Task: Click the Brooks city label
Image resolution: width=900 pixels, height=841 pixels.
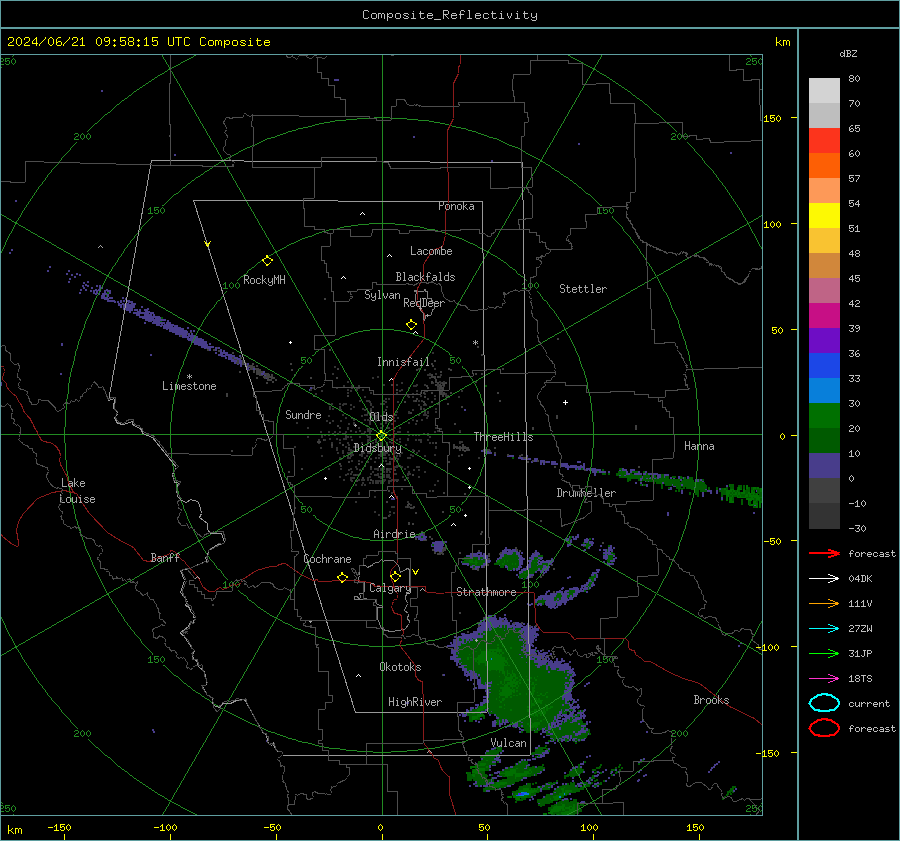Action: point(711,700)
